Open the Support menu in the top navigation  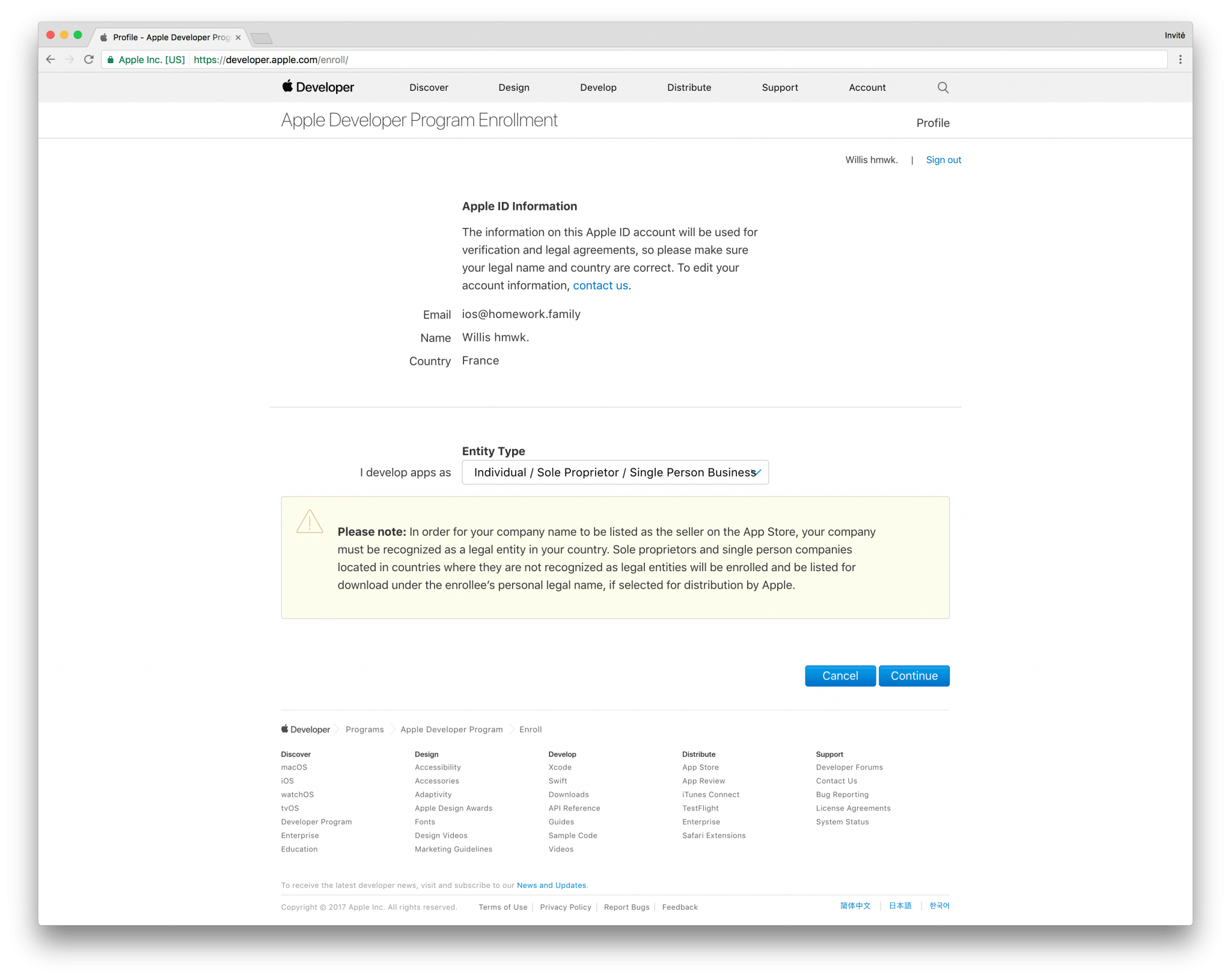[x=780, y=87]
